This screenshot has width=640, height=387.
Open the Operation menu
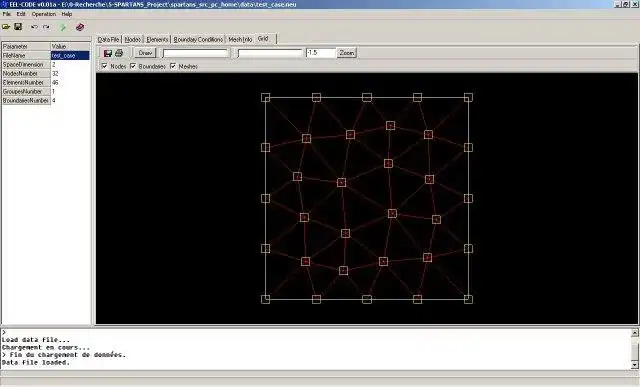44,14
